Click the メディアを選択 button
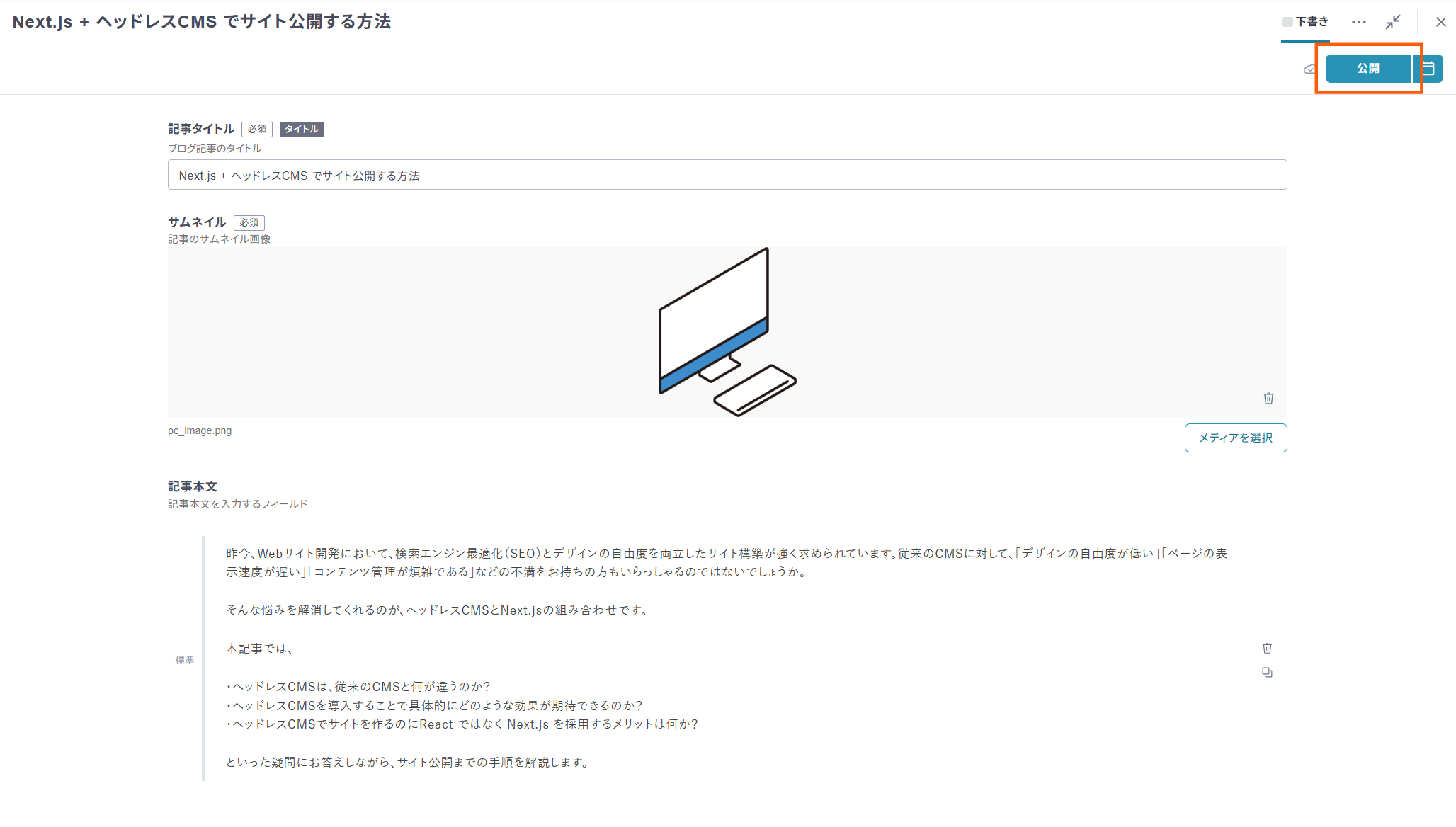The height and width of the screenshot is (827, 1456). pyautogui.click(x=1235, y=438)
